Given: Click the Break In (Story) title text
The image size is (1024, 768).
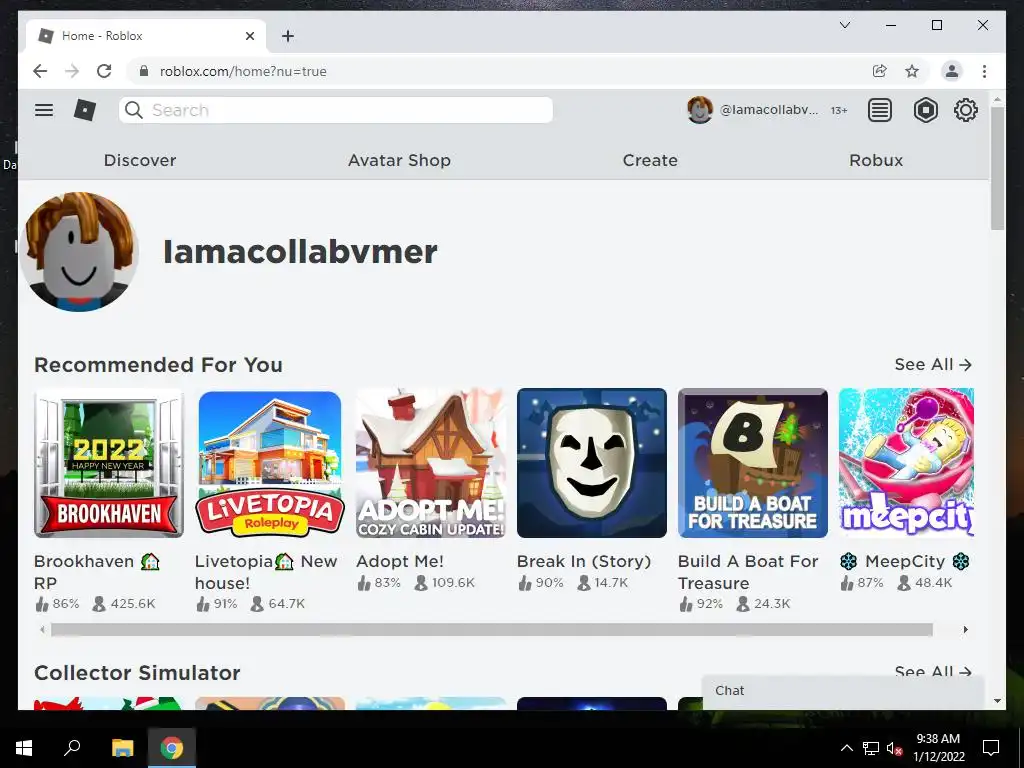Looking at the screenshot, I should tap(584, 561).
